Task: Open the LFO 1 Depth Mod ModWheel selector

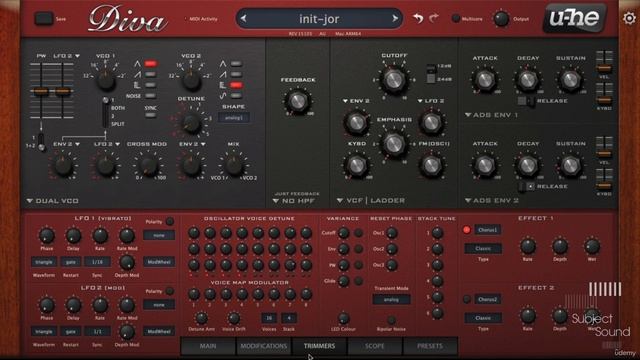Action: point(159,262)
